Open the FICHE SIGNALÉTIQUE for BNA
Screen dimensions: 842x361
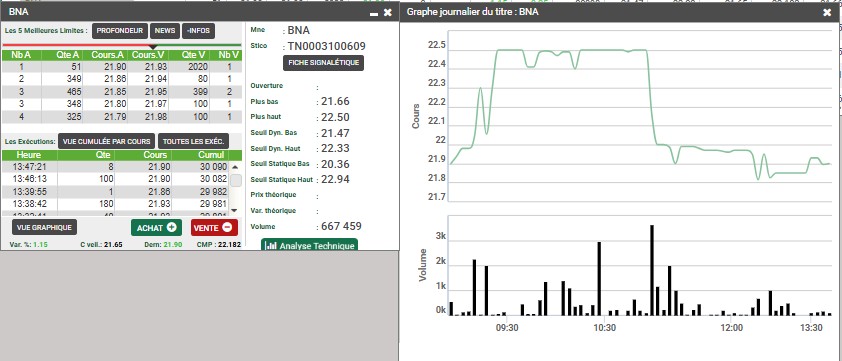324,63
